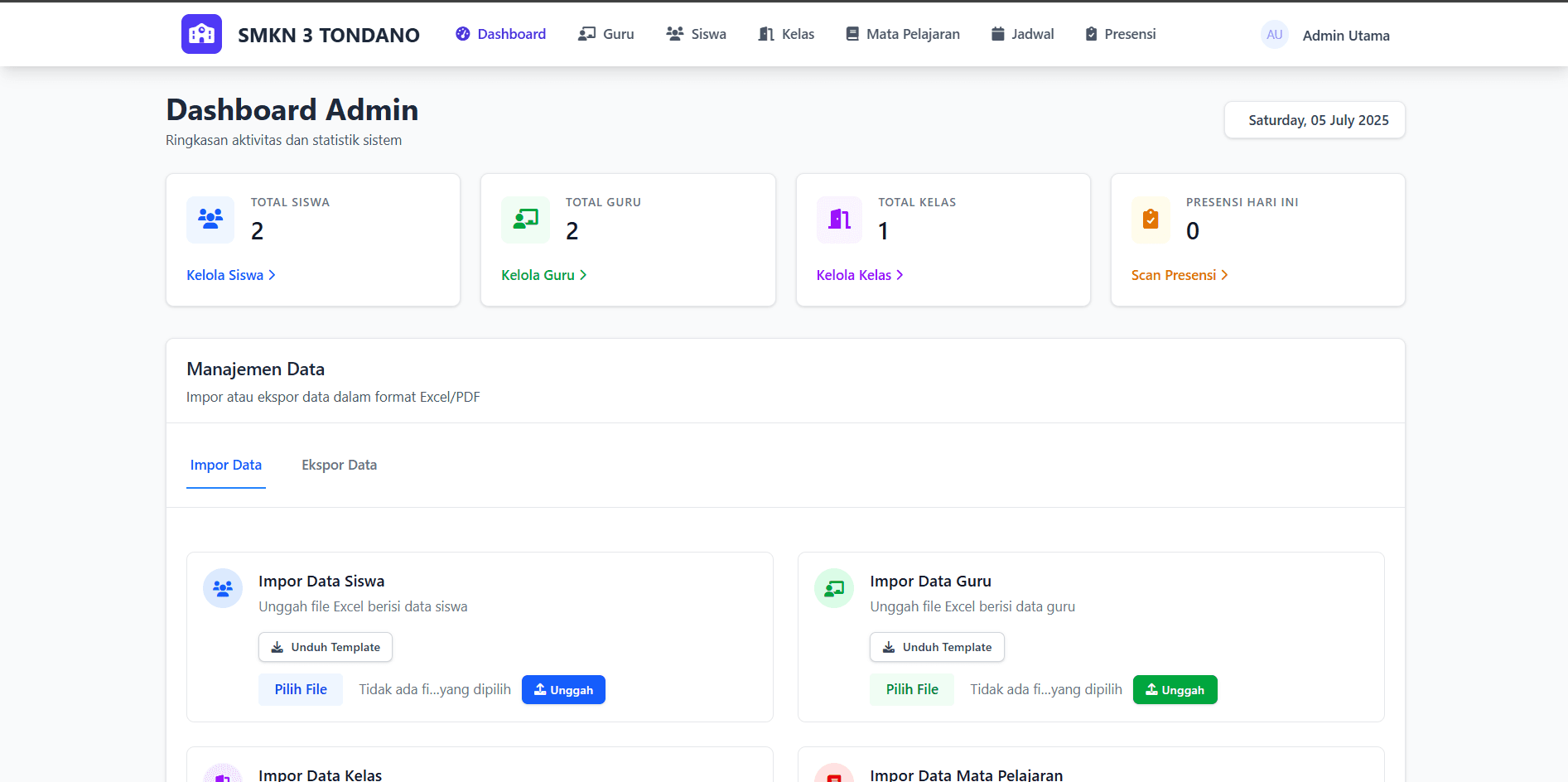Click the AU user avatar
Viewport: 1568px width, 782px height.
[x=1274, y=35]
